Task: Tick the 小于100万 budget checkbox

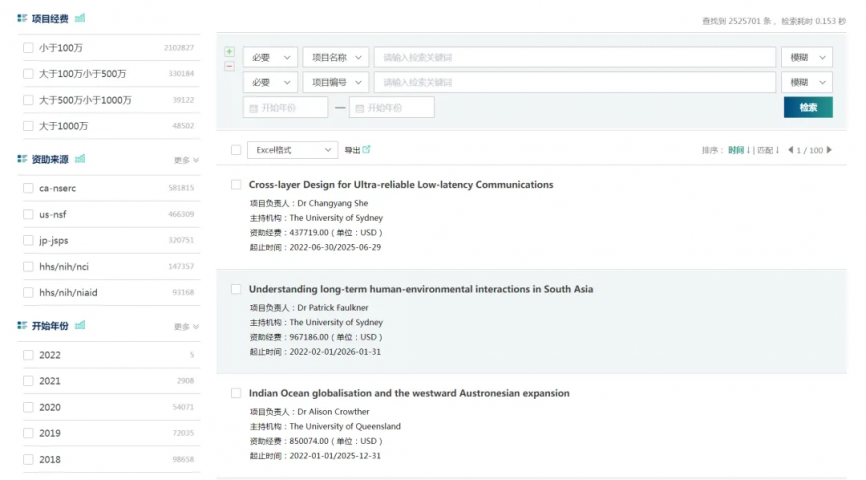Action: 28,47
